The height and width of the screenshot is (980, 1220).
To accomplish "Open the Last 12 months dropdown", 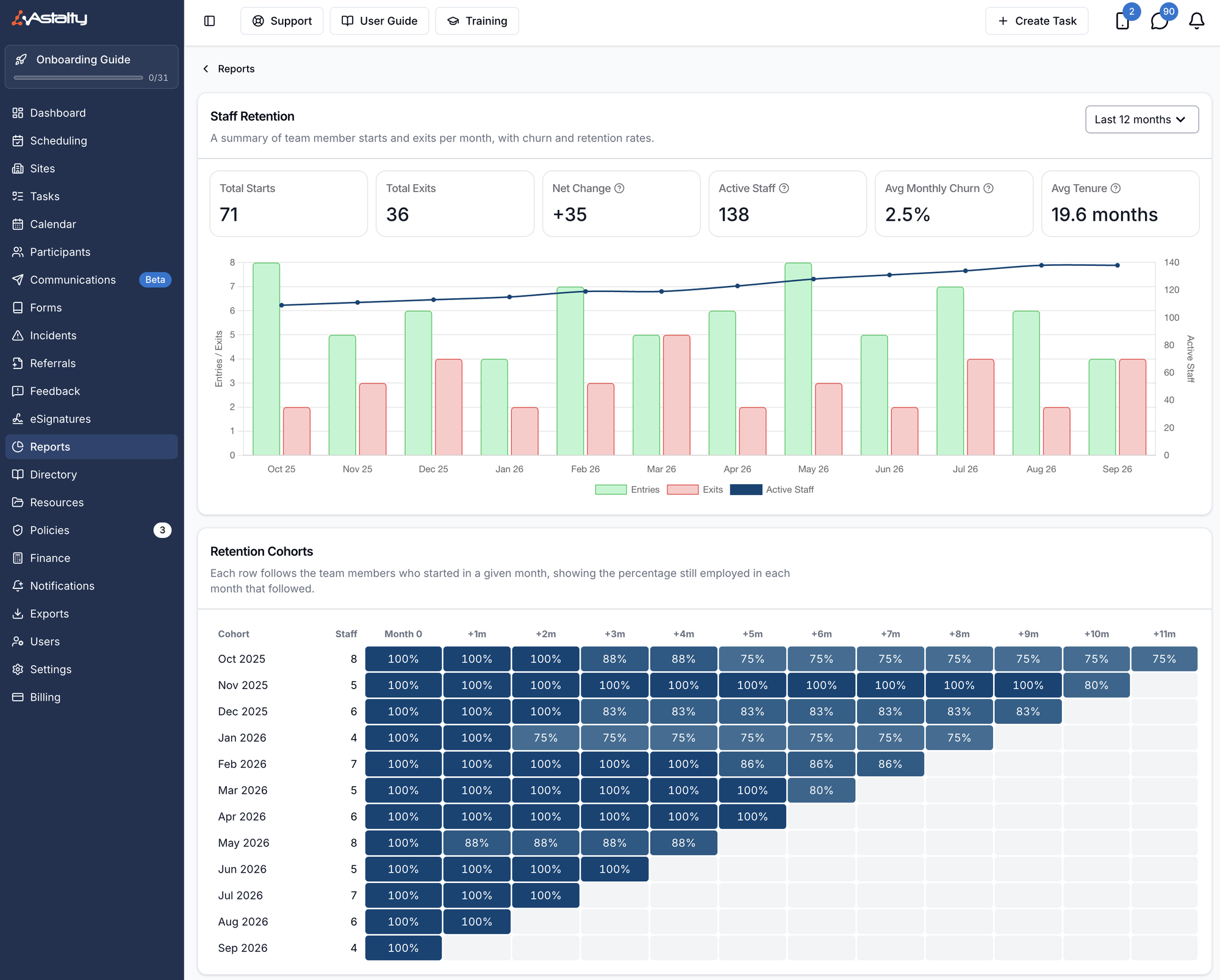I will (x=1141, y=120).
